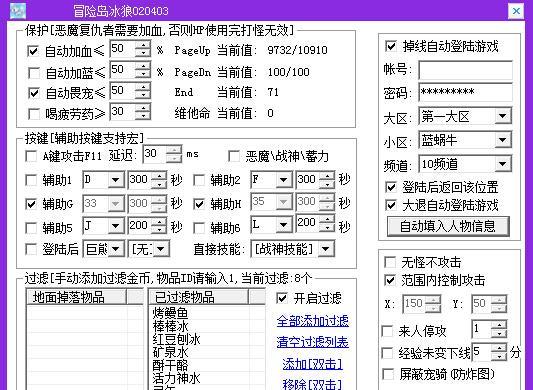Select the 地面掉落物品 column header
The height and width of the screenshot is (390, 533).
coord(76,297)
